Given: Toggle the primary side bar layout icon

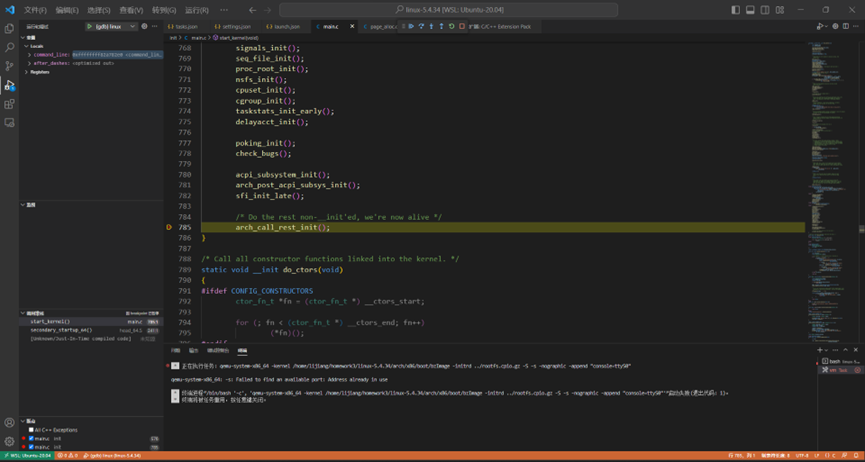Looking at the screenshot, I should [735, 10].
